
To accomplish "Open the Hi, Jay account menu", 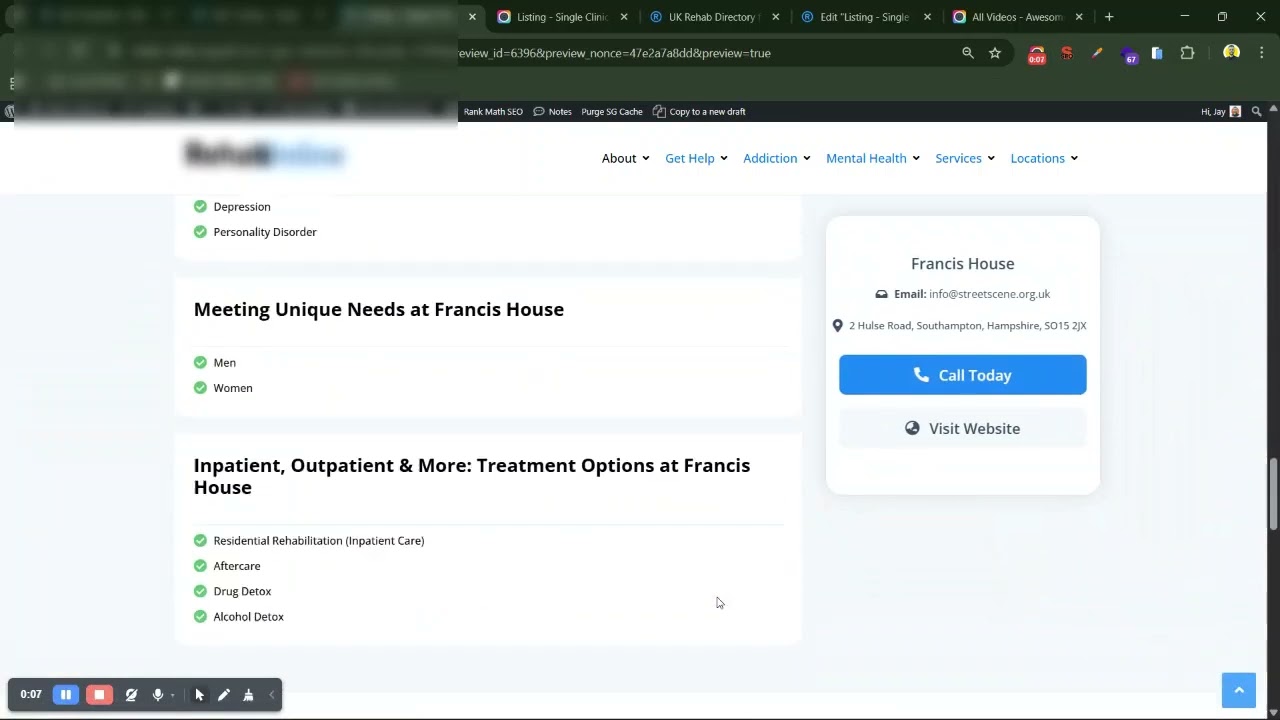I will coord(1220,112).
